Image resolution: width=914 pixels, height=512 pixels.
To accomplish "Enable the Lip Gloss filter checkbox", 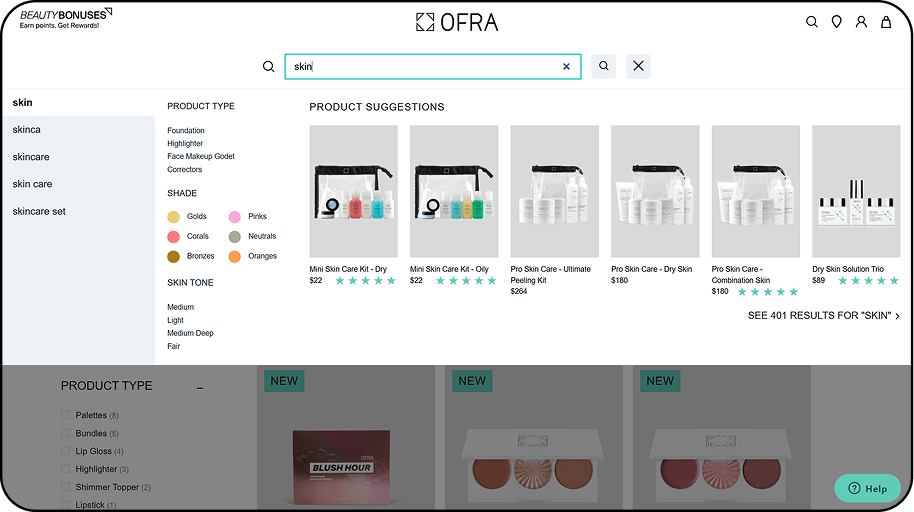I will [66, 451].
